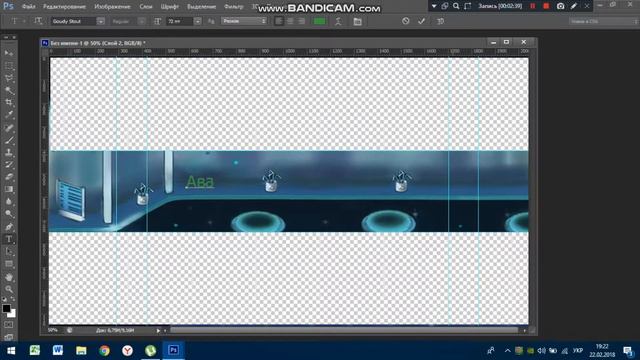Select the Brush tool

[x=9, y=140]
